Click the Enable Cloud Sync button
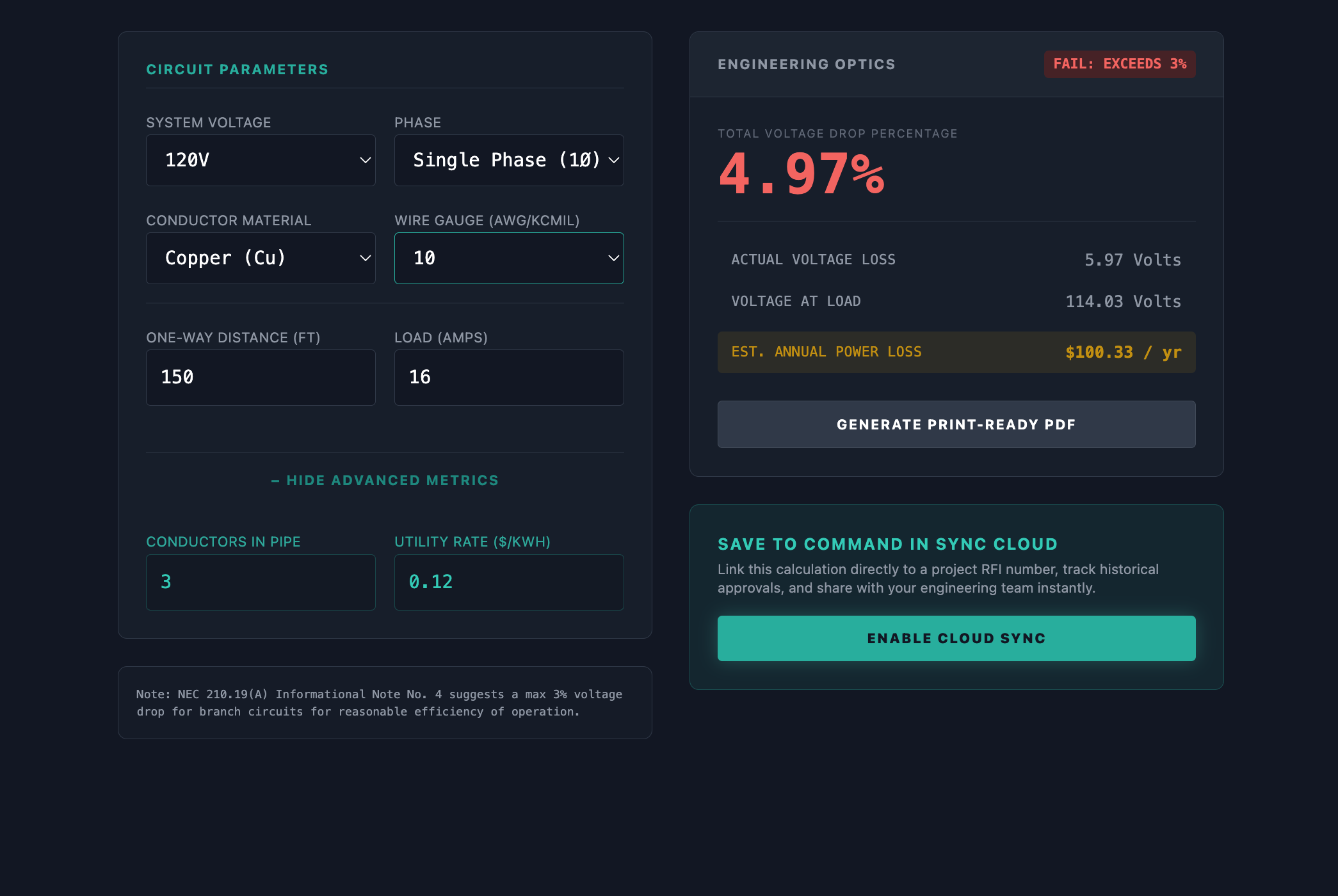 [x=956, y=638]
